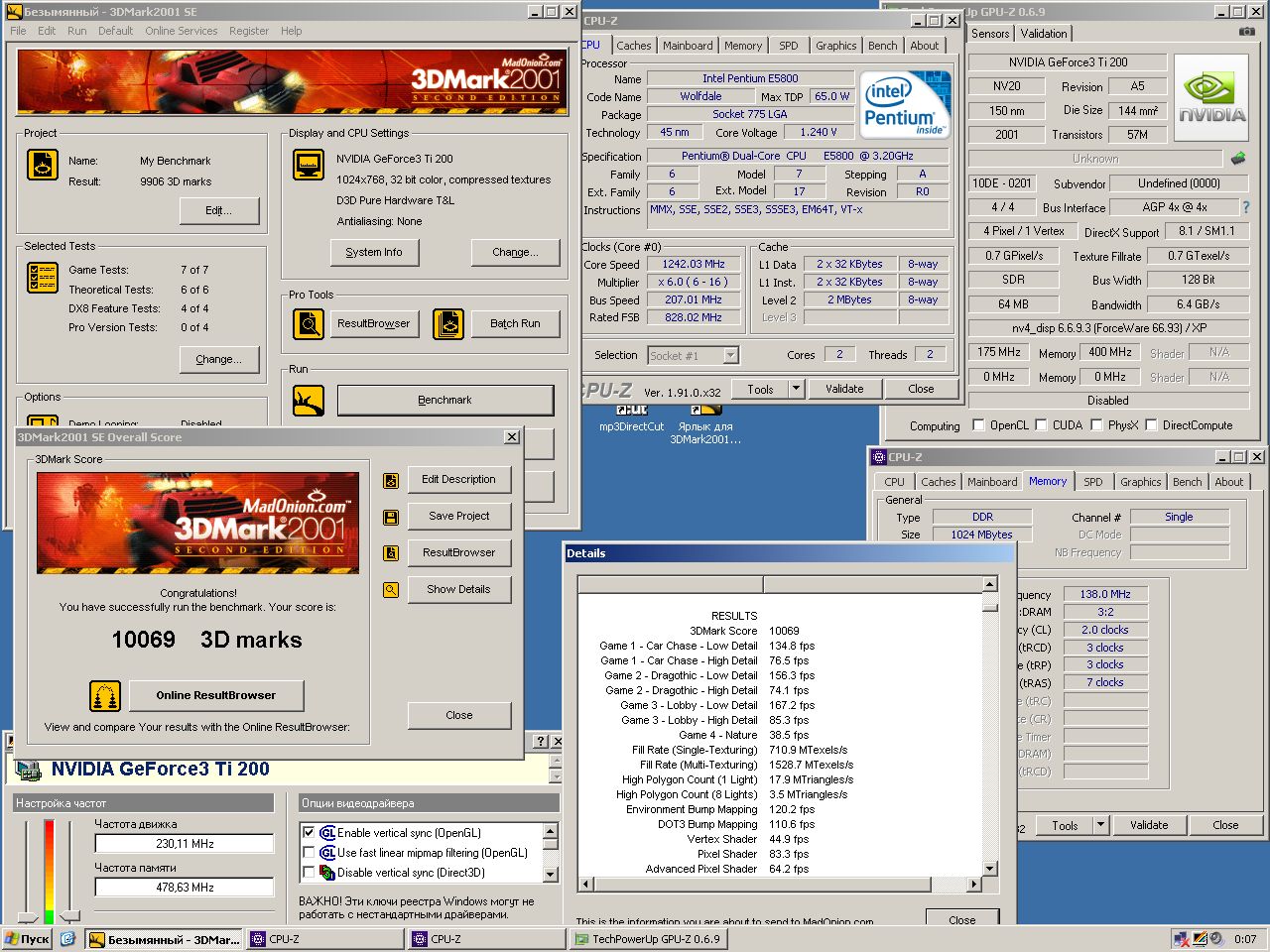Click the floppy disk icon beside Save Project

[x=391, y=517]
